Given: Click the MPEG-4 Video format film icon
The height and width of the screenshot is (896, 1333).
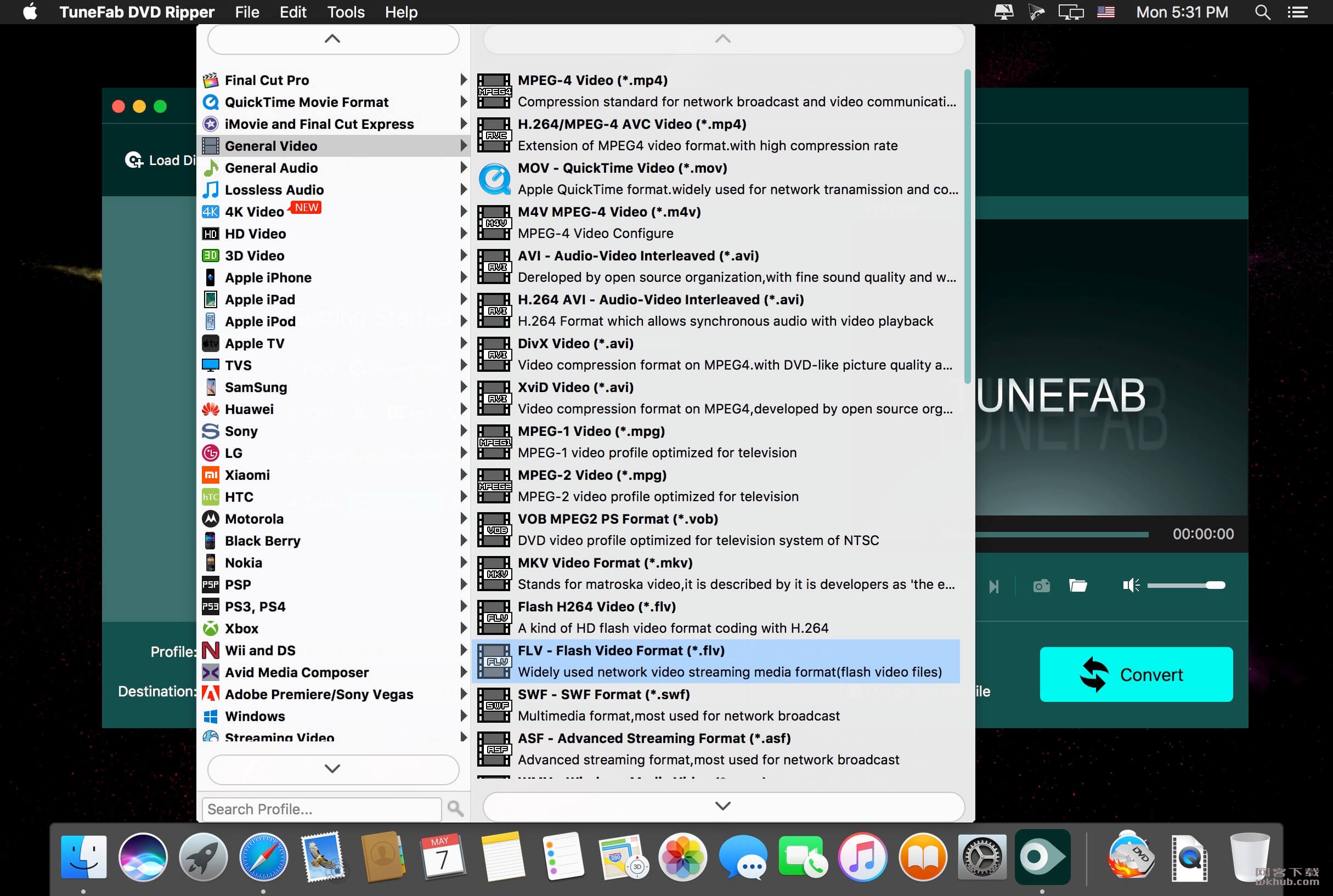Looking at the screenshot, I should pyautogui.click(x=494, y=91).
